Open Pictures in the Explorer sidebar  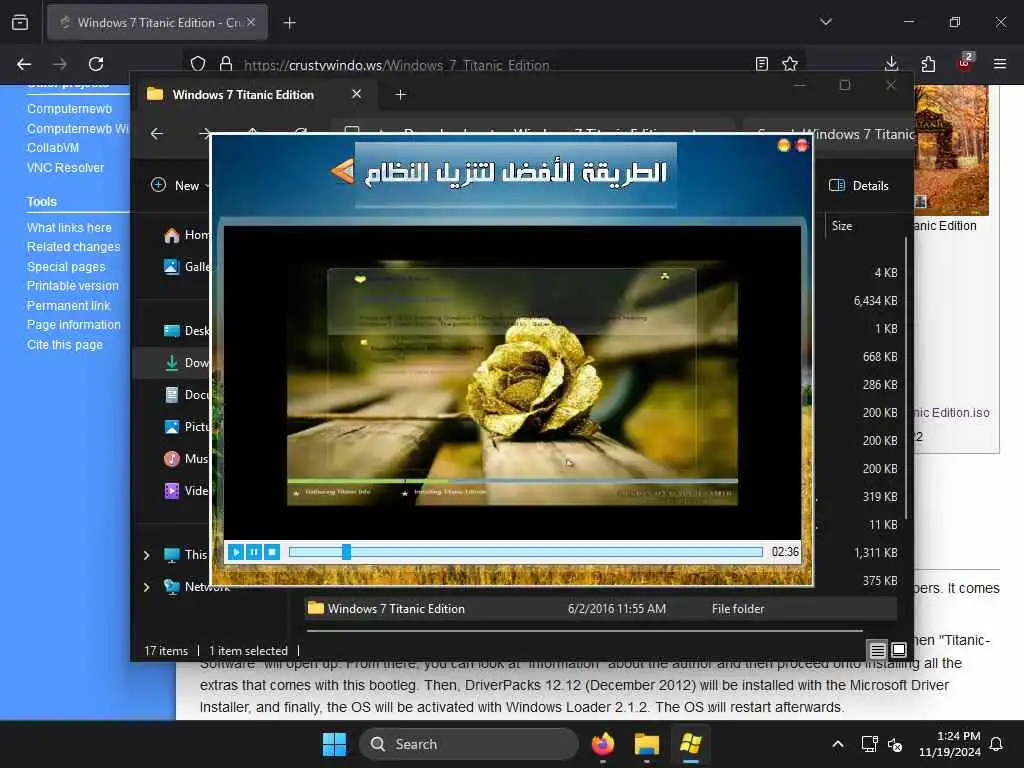186,426
